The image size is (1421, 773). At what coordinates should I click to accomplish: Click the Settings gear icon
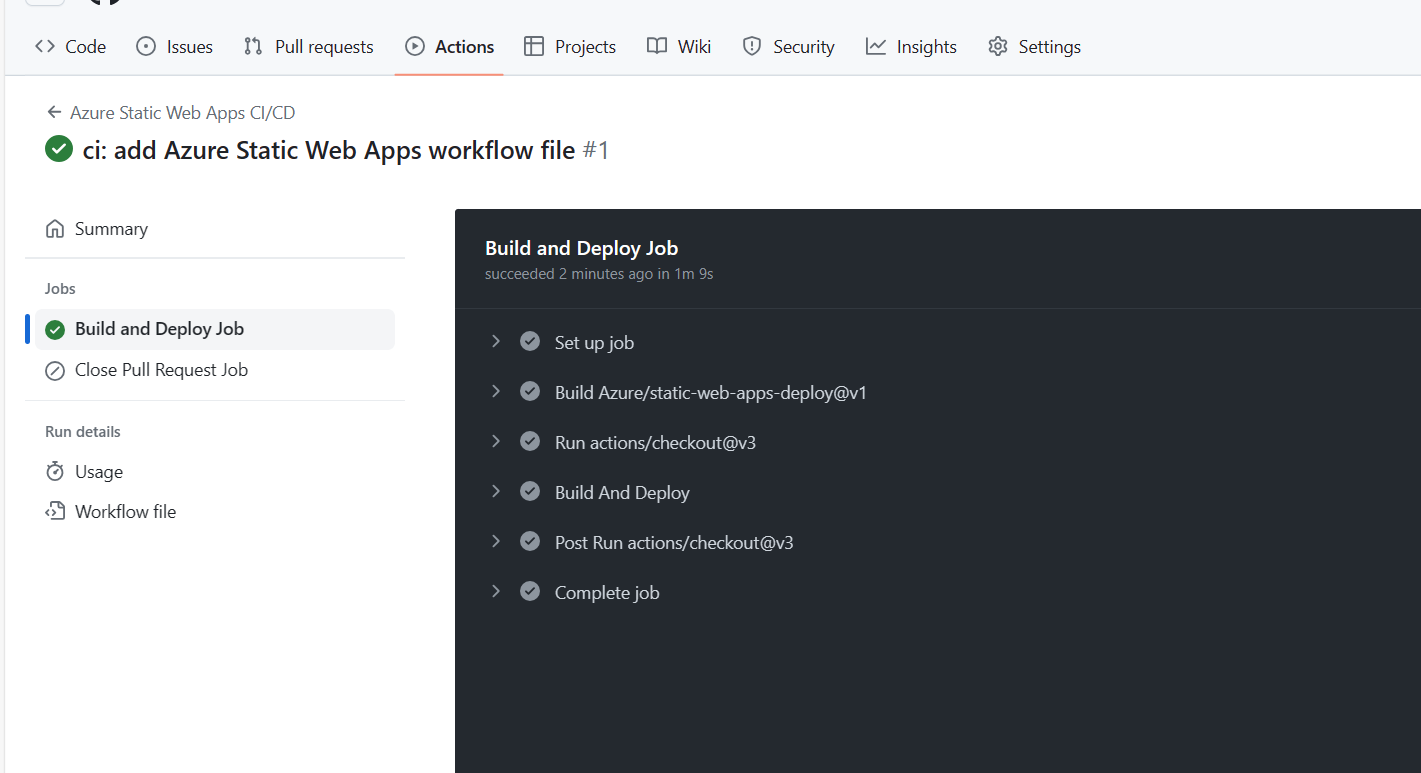[x=997, y=46]
